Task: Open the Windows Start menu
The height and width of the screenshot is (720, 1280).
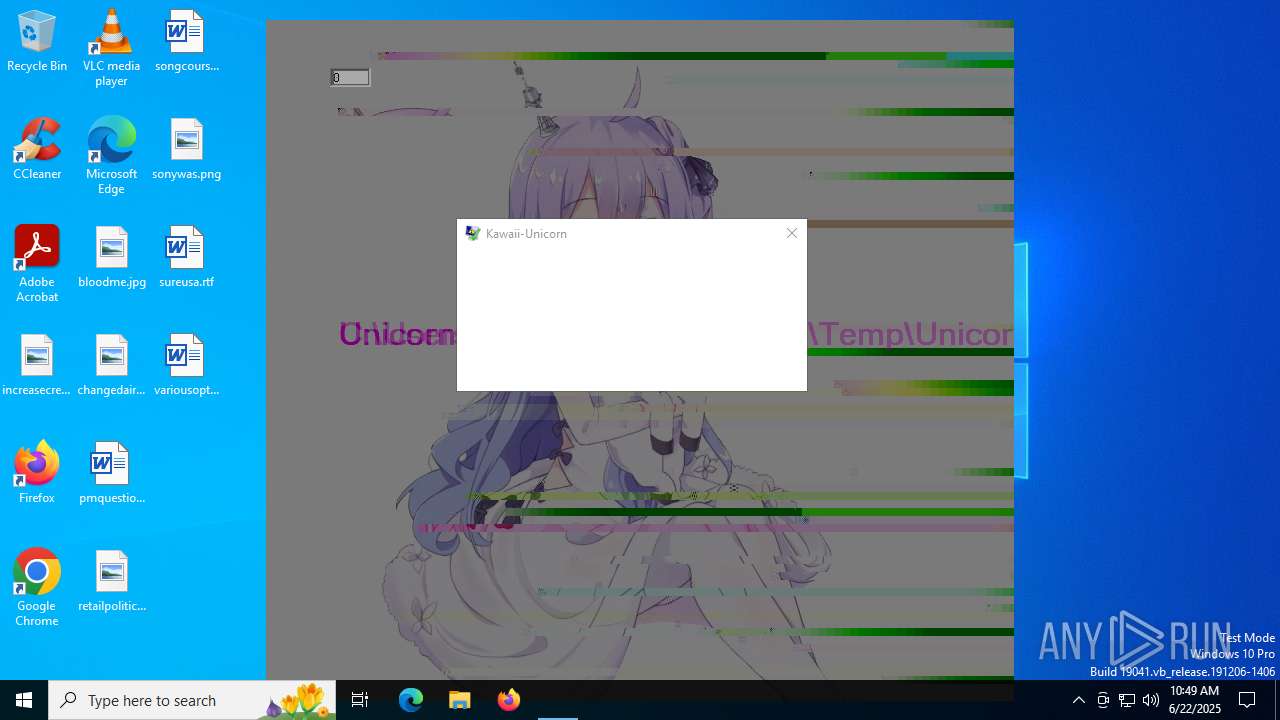Action: pos(24,700)
